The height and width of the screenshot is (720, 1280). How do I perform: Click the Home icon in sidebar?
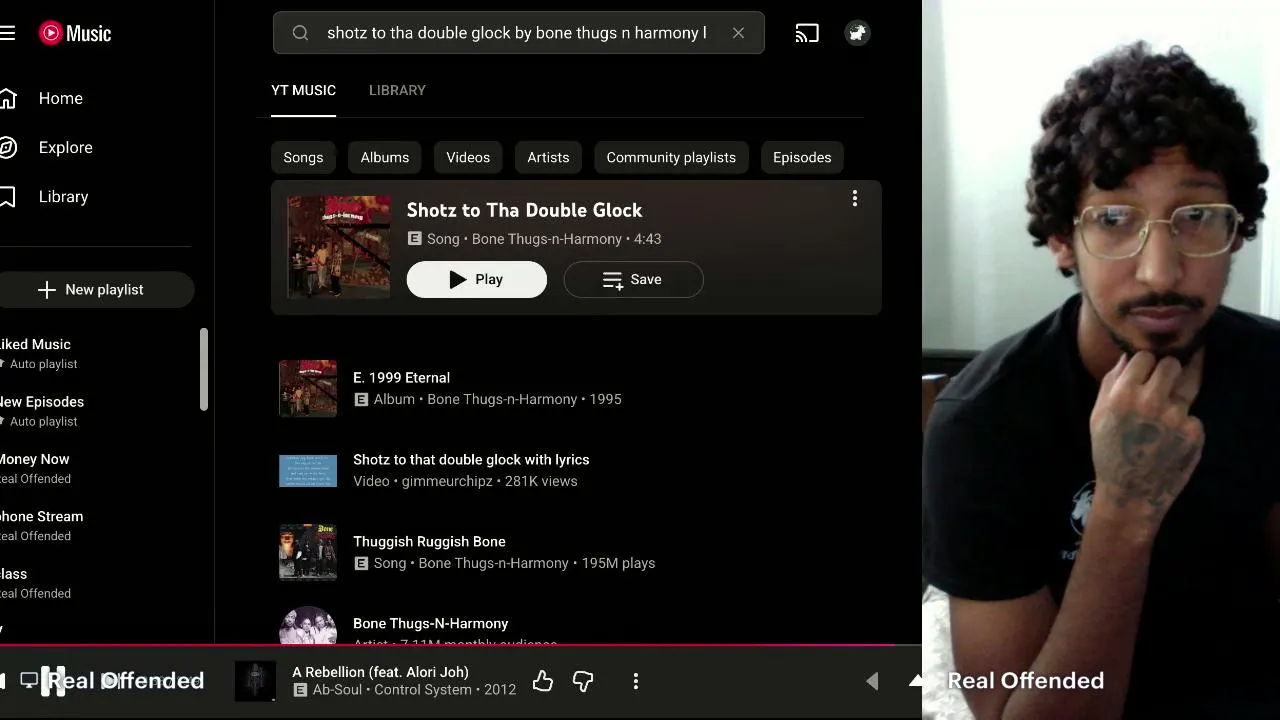pyautogui.click(x=8, y=98)
